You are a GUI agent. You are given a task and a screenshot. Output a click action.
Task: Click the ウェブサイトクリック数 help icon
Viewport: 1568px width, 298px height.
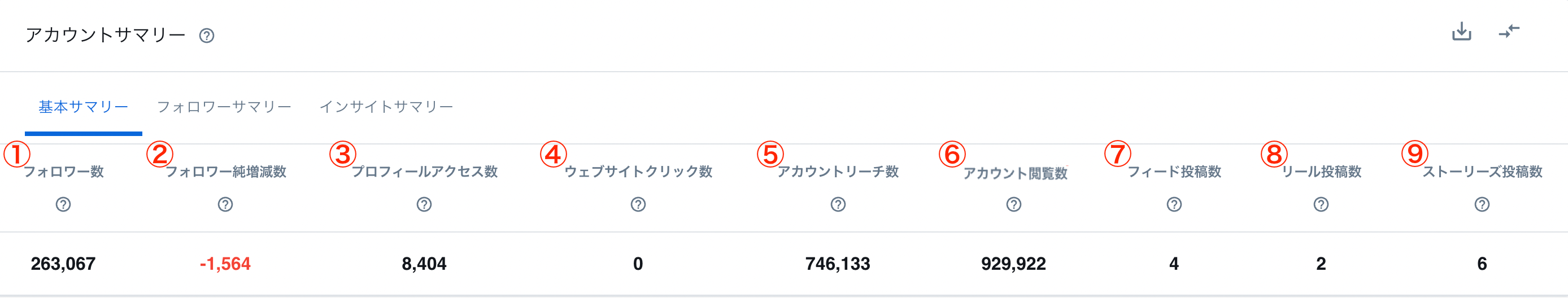tap(638, 204)
